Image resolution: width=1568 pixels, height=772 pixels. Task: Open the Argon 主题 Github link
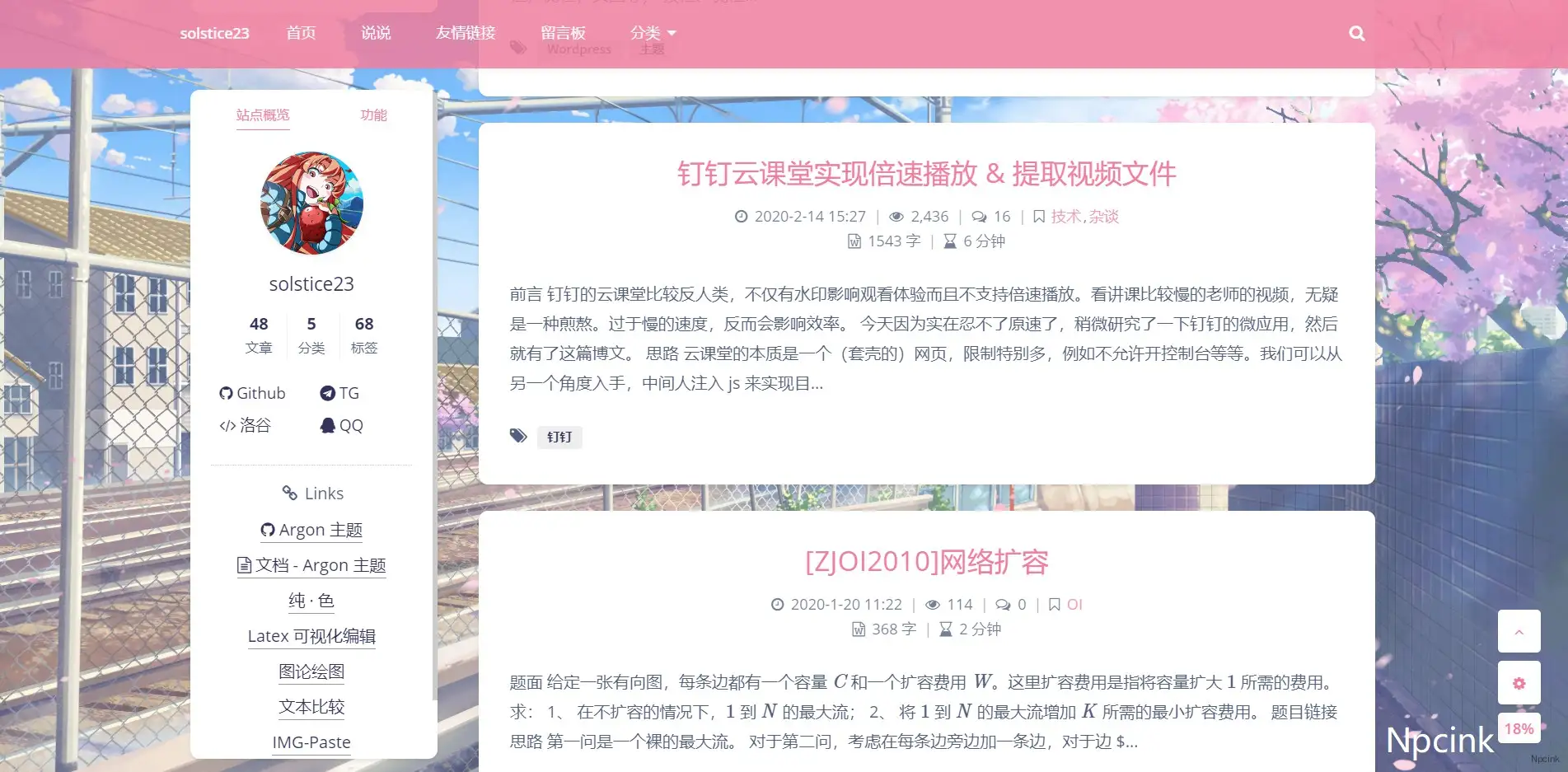pos(311,530)
